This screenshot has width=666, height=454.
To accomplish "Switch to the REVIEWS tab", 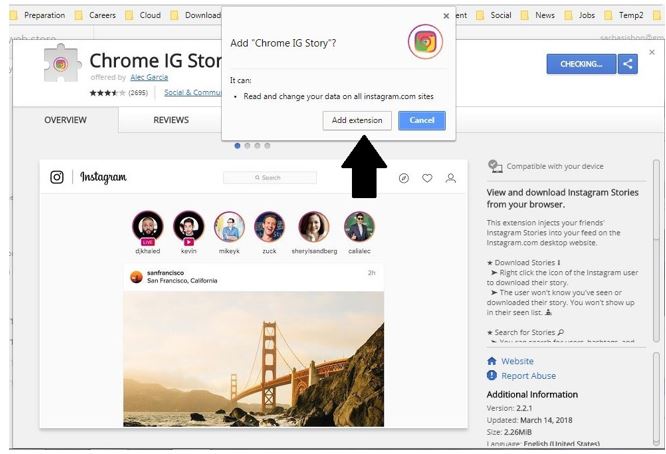I will (171, 120).
